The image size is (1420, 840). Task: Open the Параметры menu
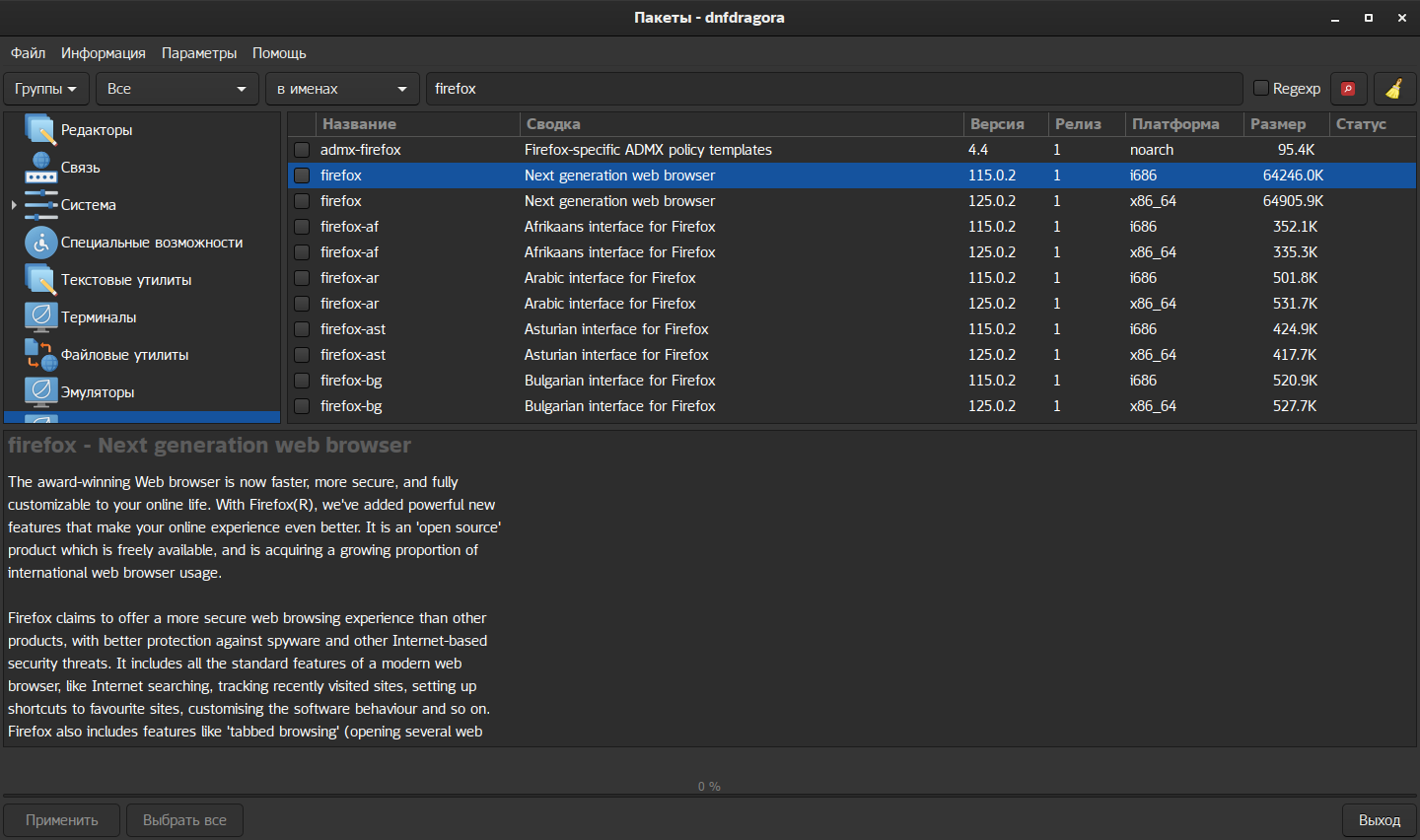point(199,53)
